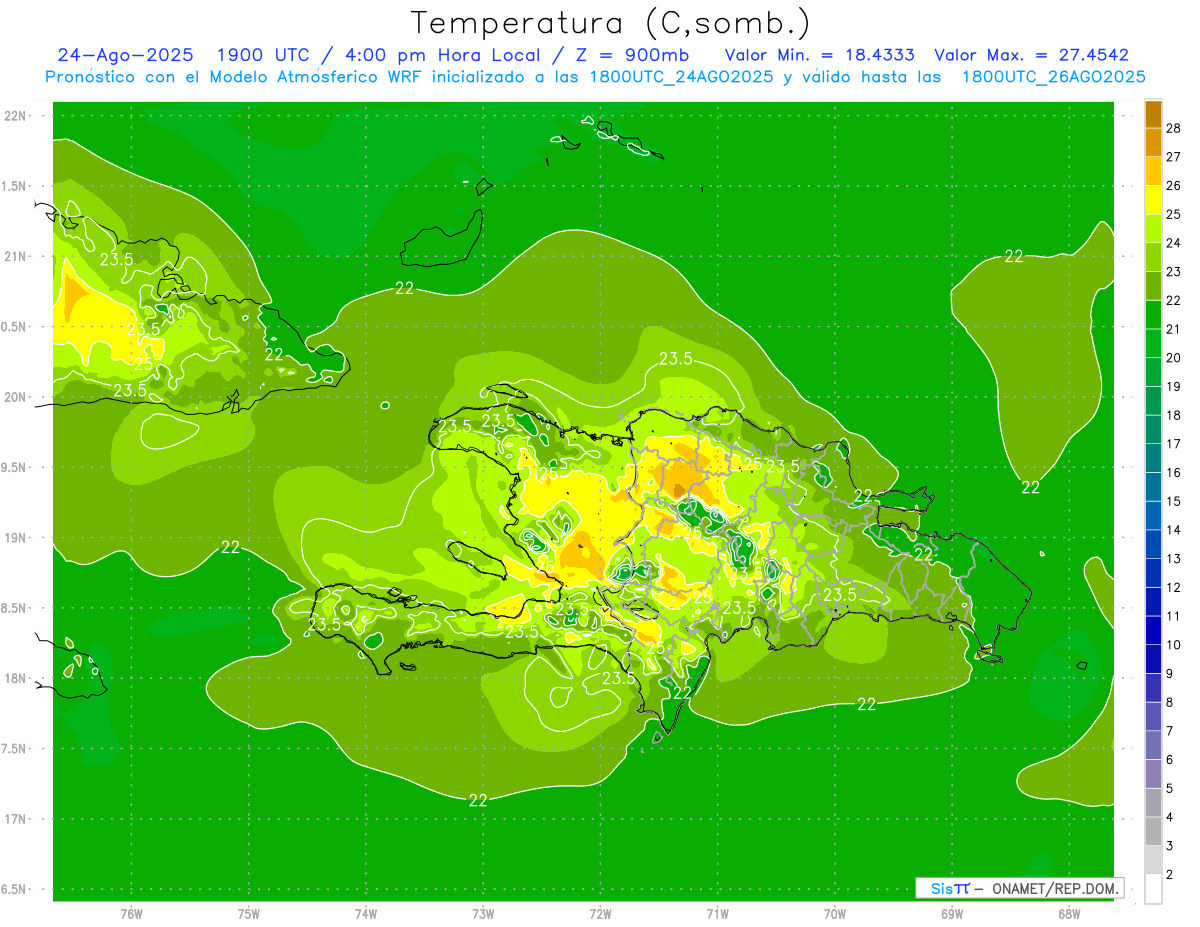Click the '75W' longitude axis label
Viewport: 1200px width, 927px height.
click(249, 914)
